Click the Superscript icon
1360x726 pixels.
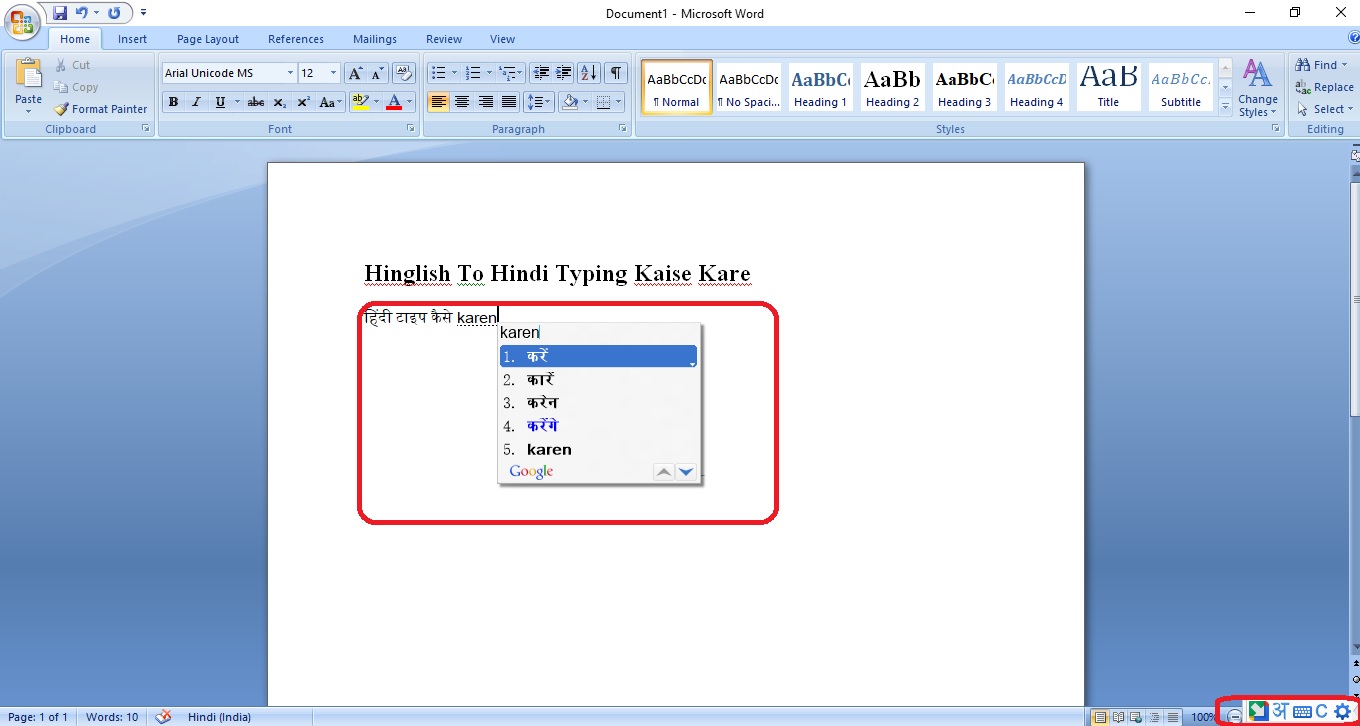[305, 102]
